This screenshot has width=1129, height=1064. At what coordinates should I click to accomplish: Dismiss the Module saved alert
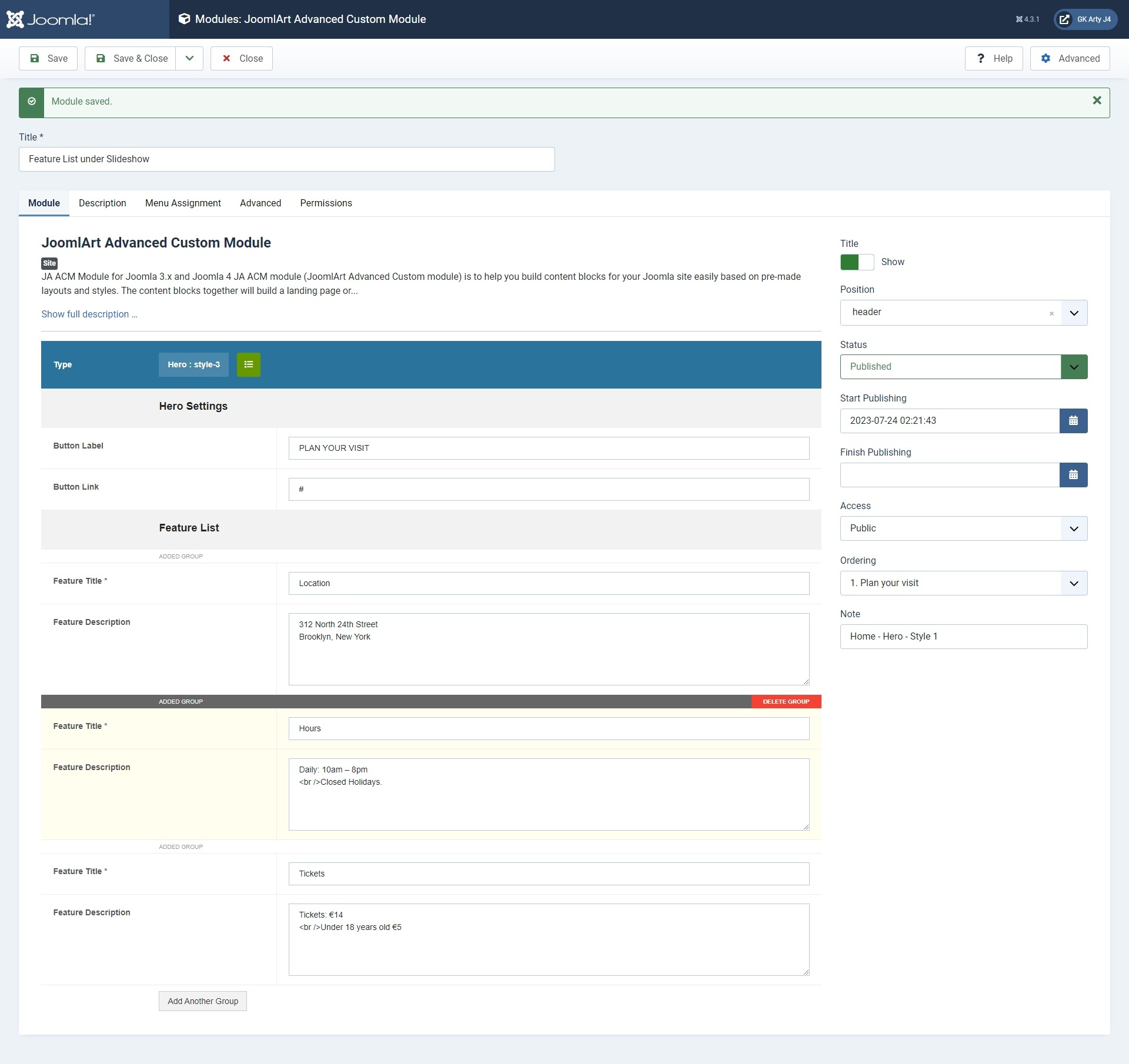pos(1097,101)
